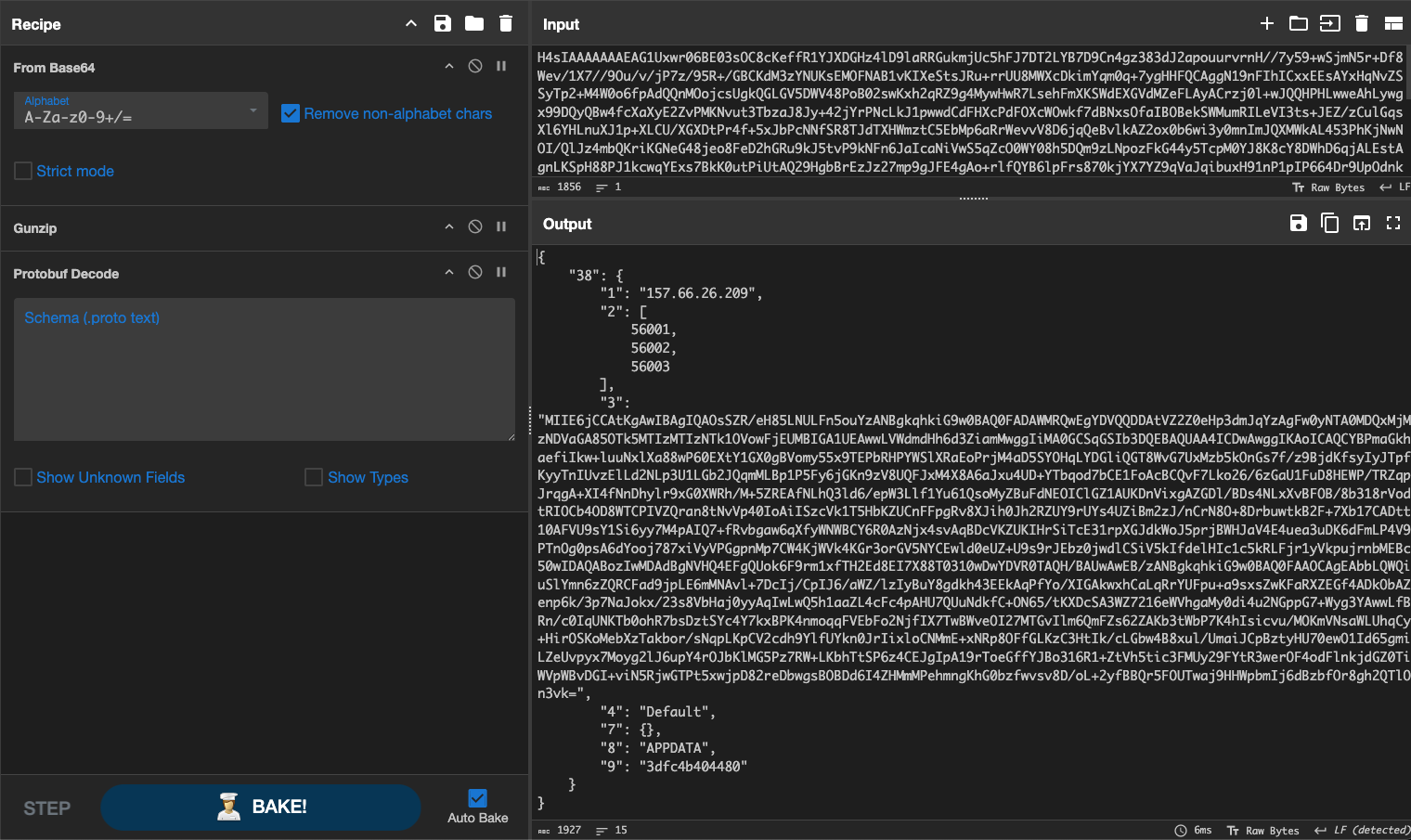Clear the recipe with trash icon
1411x840 pixels.
coord(506,24)
